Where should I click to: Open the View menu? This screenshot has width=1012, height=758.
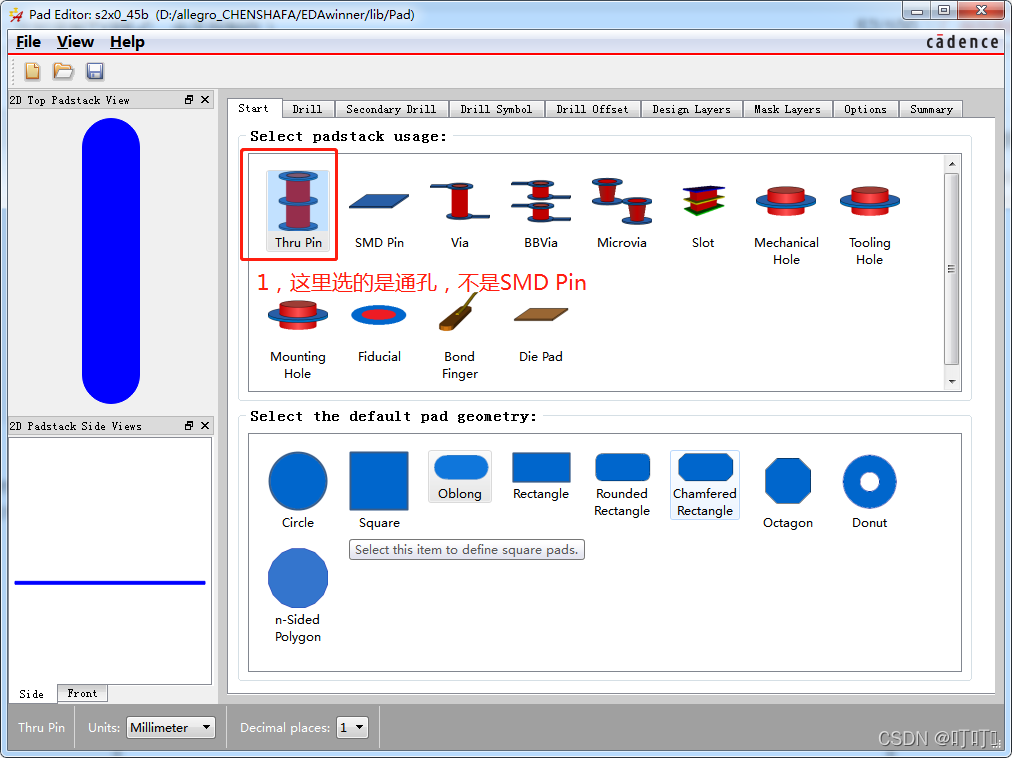point(76,42)
